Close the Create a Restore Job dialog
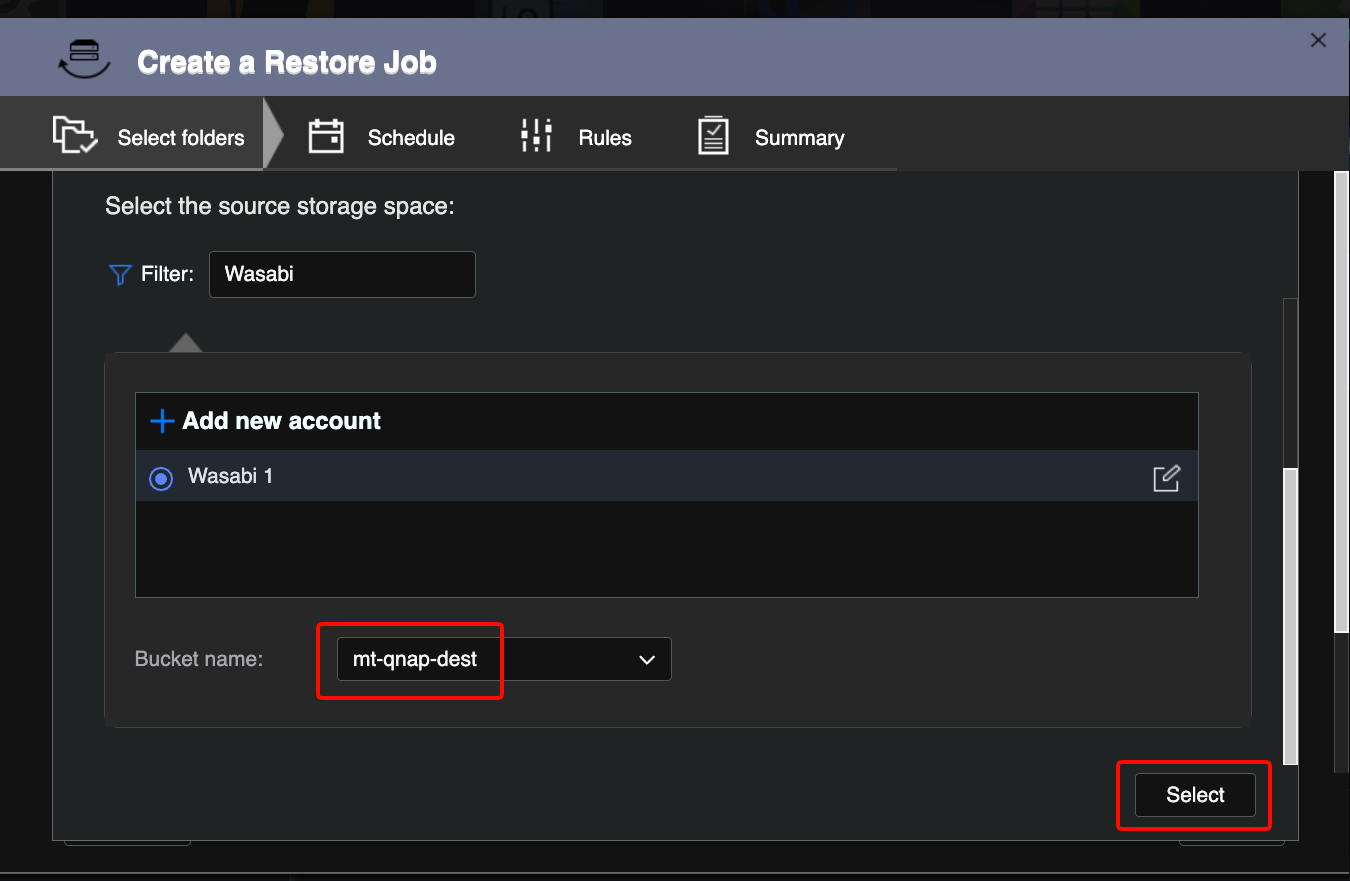This screenshot has height=881, width=1350. click(1318, 40)
